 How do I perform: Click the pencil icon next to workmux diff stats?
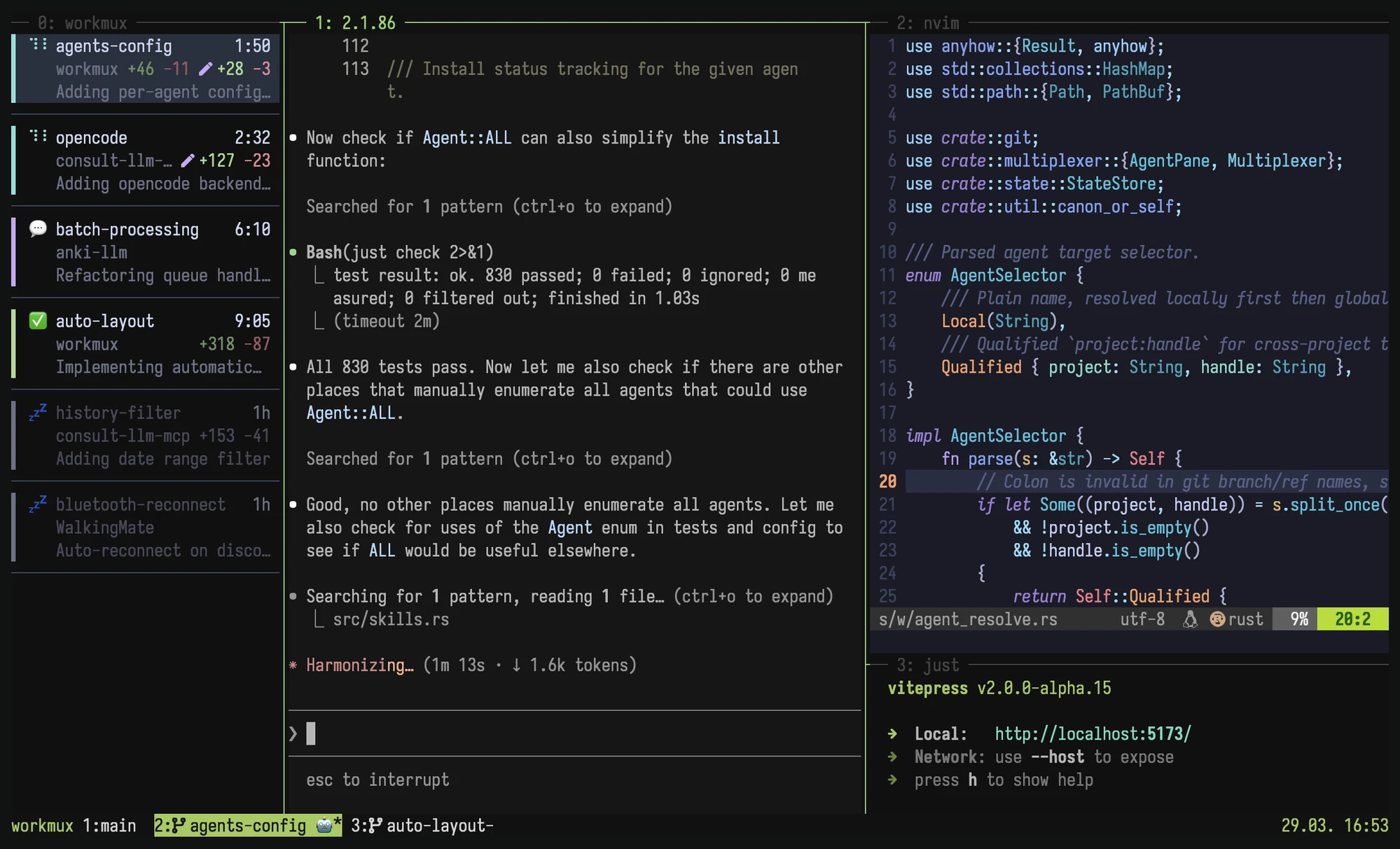tap(205, 69)
